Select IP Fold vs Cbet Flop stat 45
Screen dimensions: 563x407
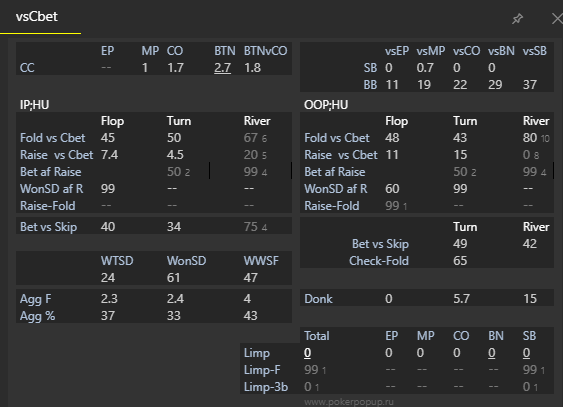point(108,138)
